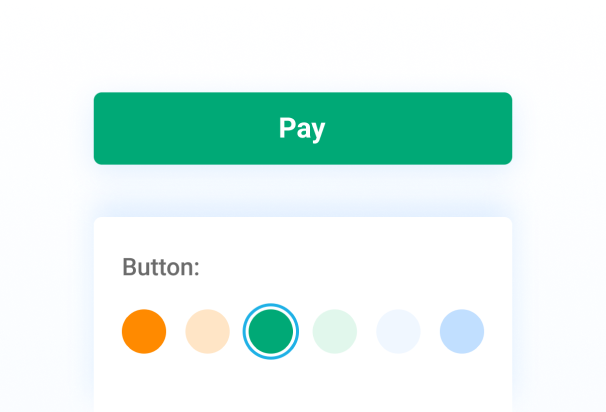Pick the light sky blue swatch

coord(462,331)
